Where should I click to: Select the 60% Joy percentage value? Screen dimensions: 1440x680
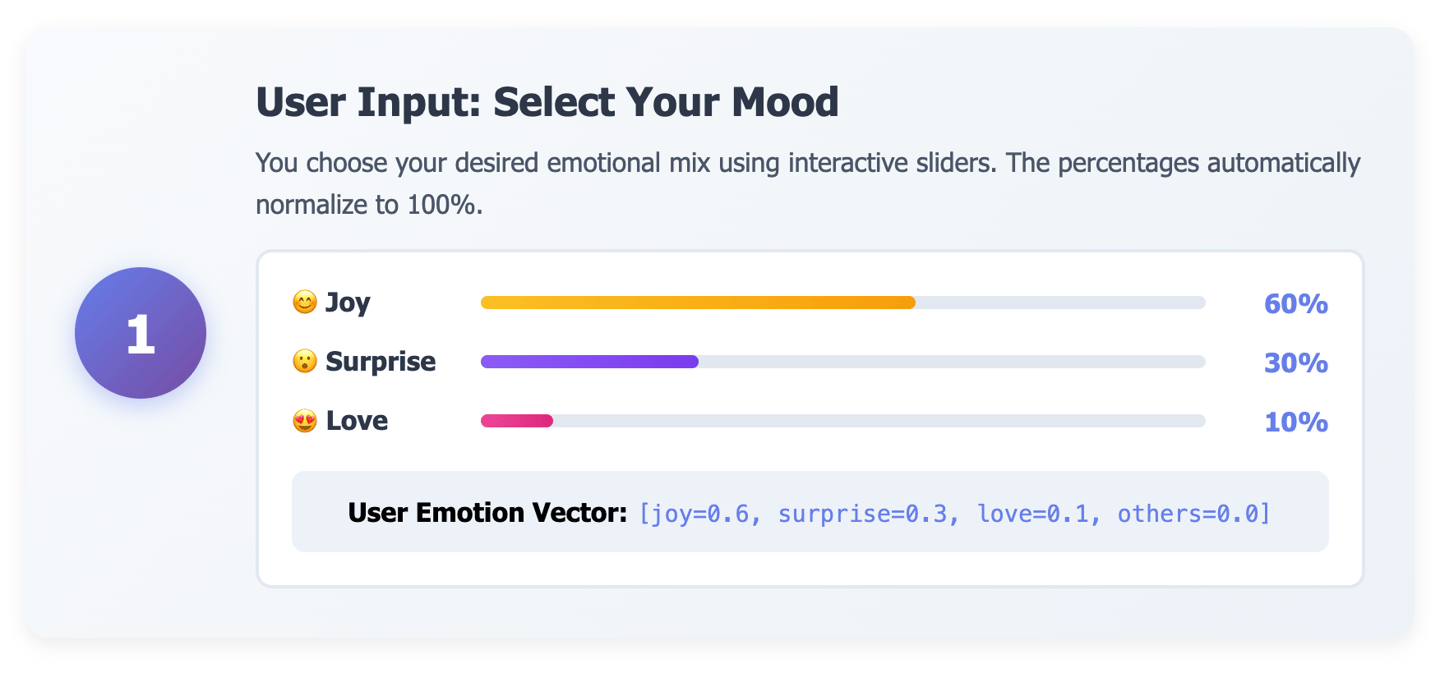click(x=1295, y=304)
